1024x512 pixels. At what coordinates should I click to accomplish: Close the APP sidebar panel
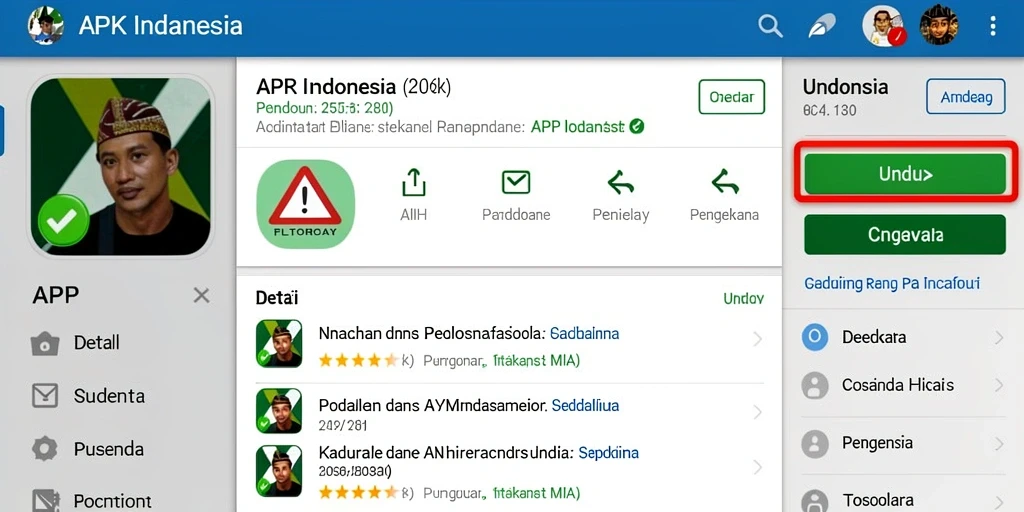coord(201,295)
